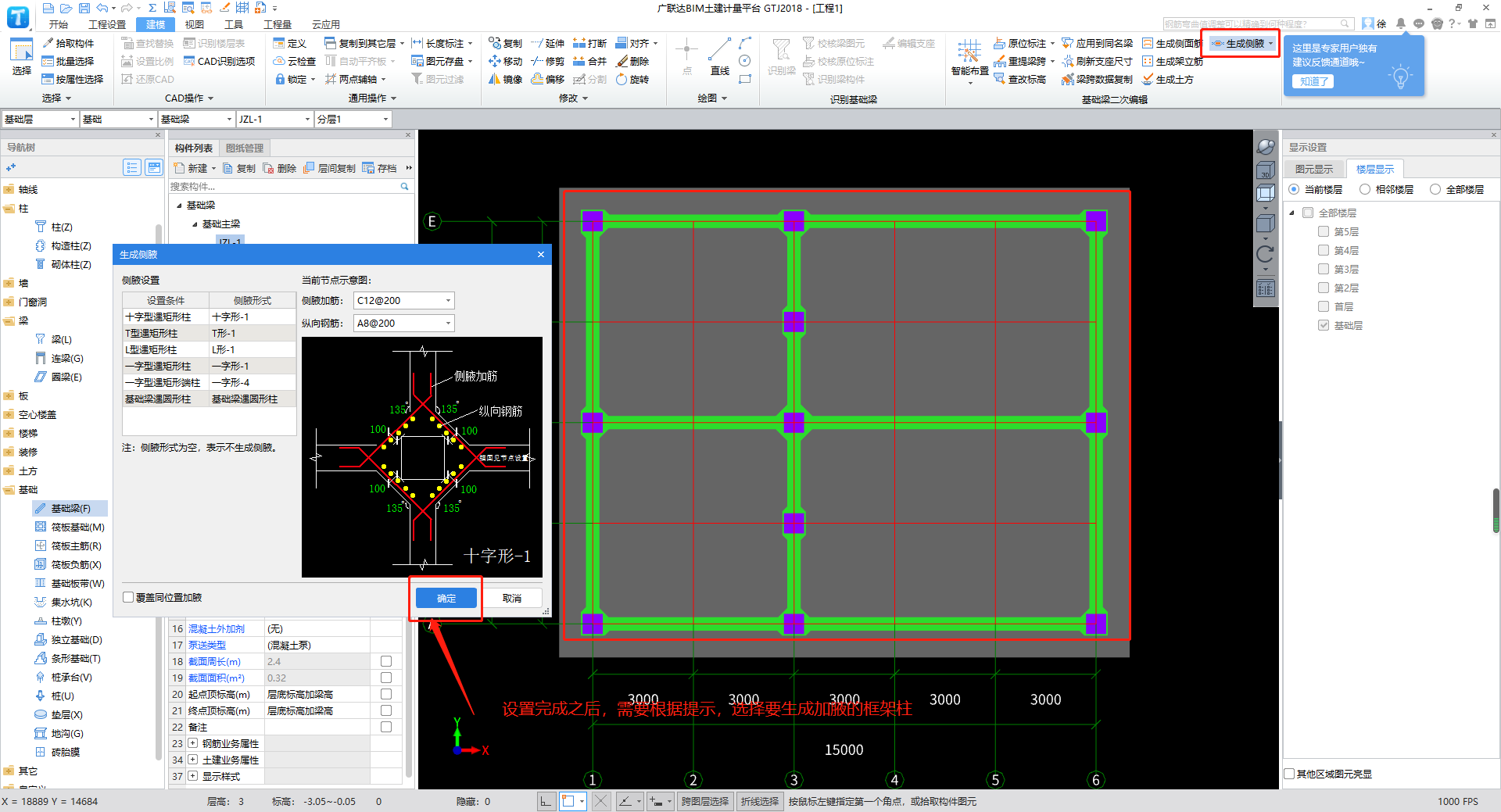The width and height of the screenshot is (1501, 812).
Task: Toggle the checkbox in 截面周长 row
Action: pos(386,661)
